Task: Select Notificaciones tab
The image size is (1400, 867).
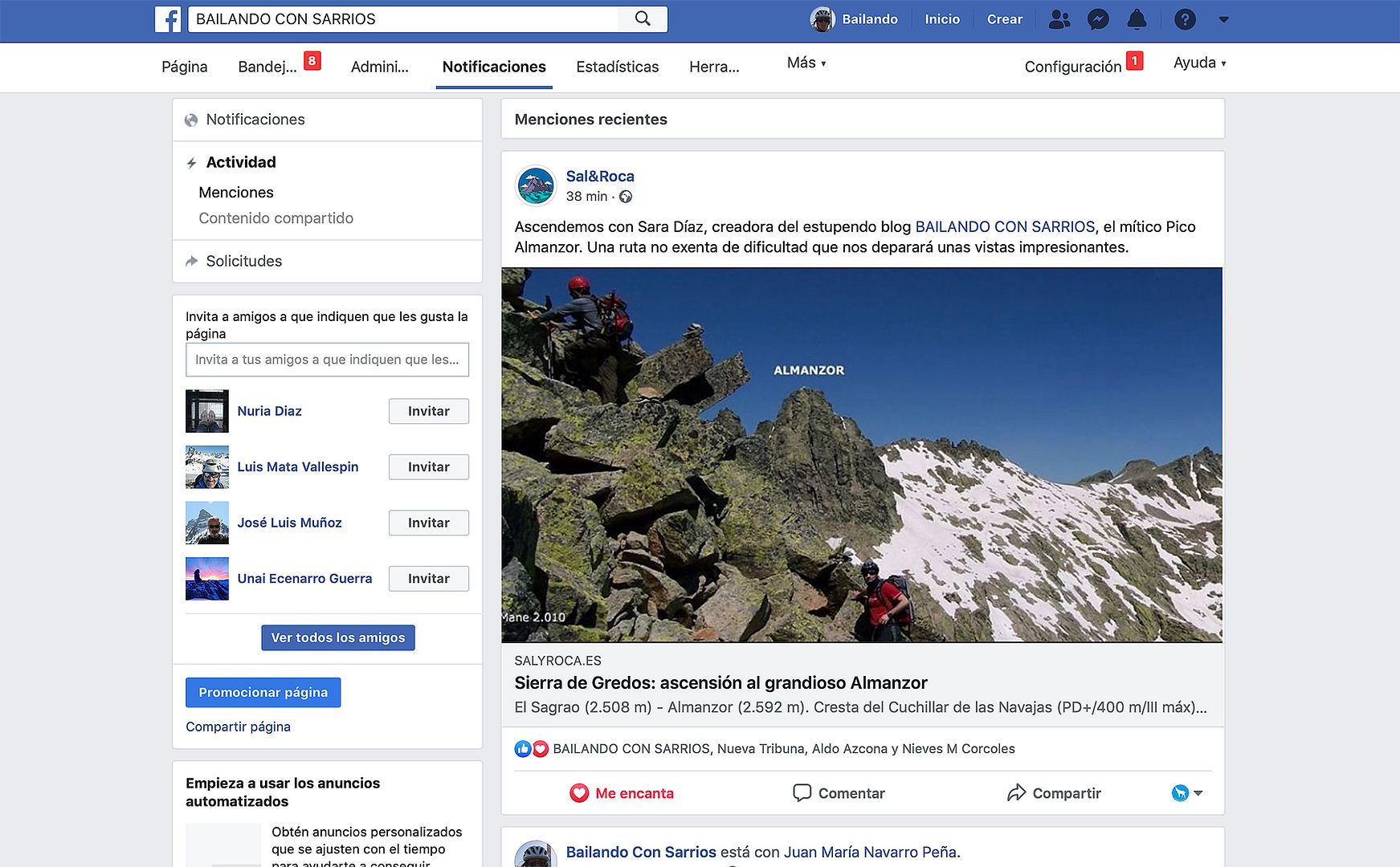Action: click(494, 67)
